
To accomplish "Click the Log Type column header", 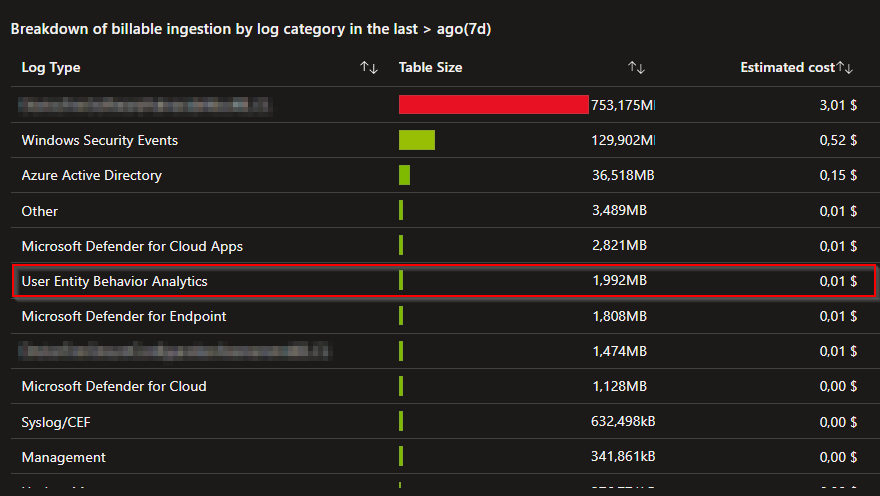I will (51, 67).
